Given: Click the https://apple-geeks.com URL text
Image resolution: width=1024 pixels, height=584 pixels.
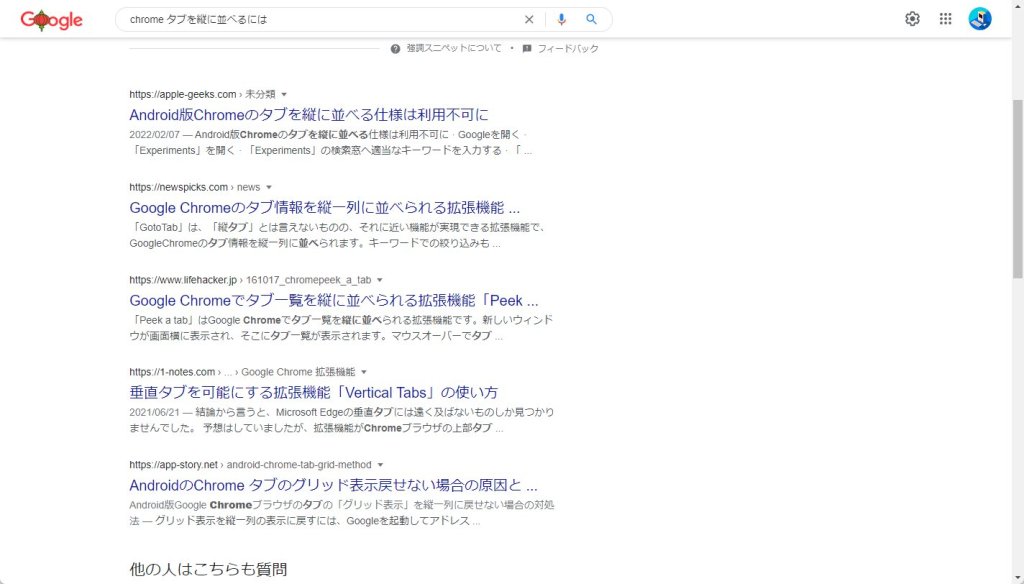Looking at the screenshot, I should coord(183,95).
